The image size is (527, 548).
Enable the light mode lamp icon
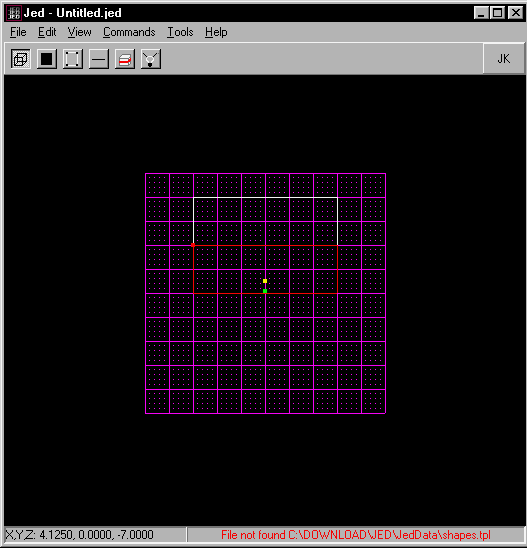[x=151, y=59]
